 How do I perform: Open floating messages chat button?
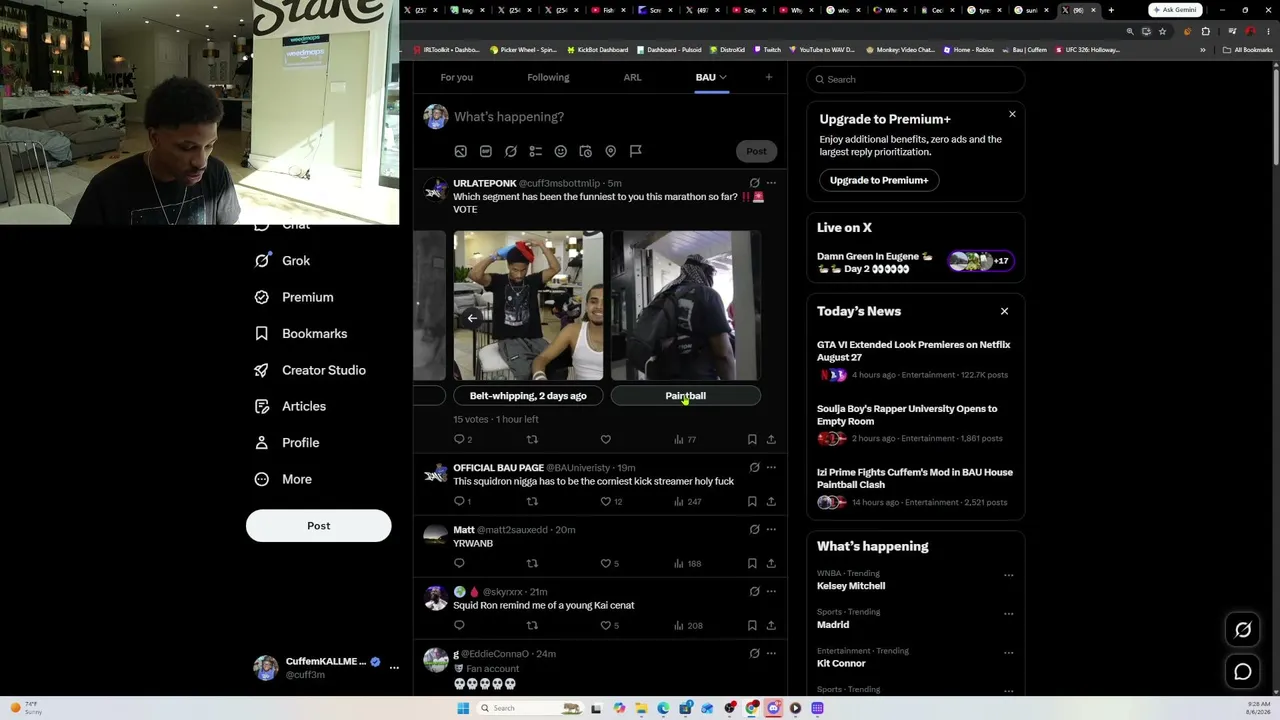point(1243,672)
